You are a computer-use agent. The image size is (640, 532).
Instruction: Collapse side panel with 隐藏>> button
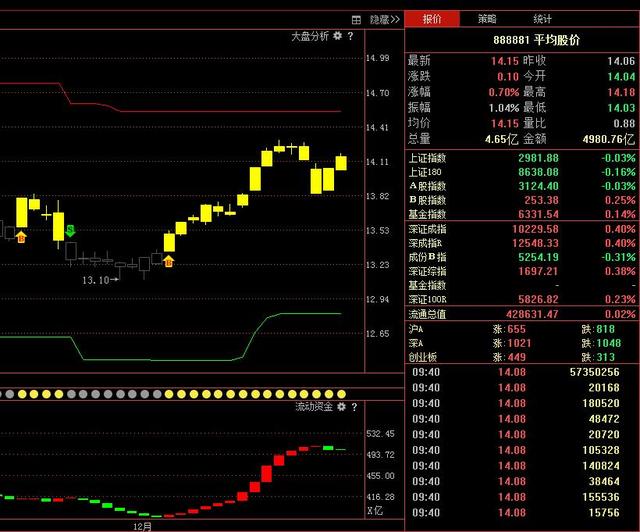tap(384, 19)
